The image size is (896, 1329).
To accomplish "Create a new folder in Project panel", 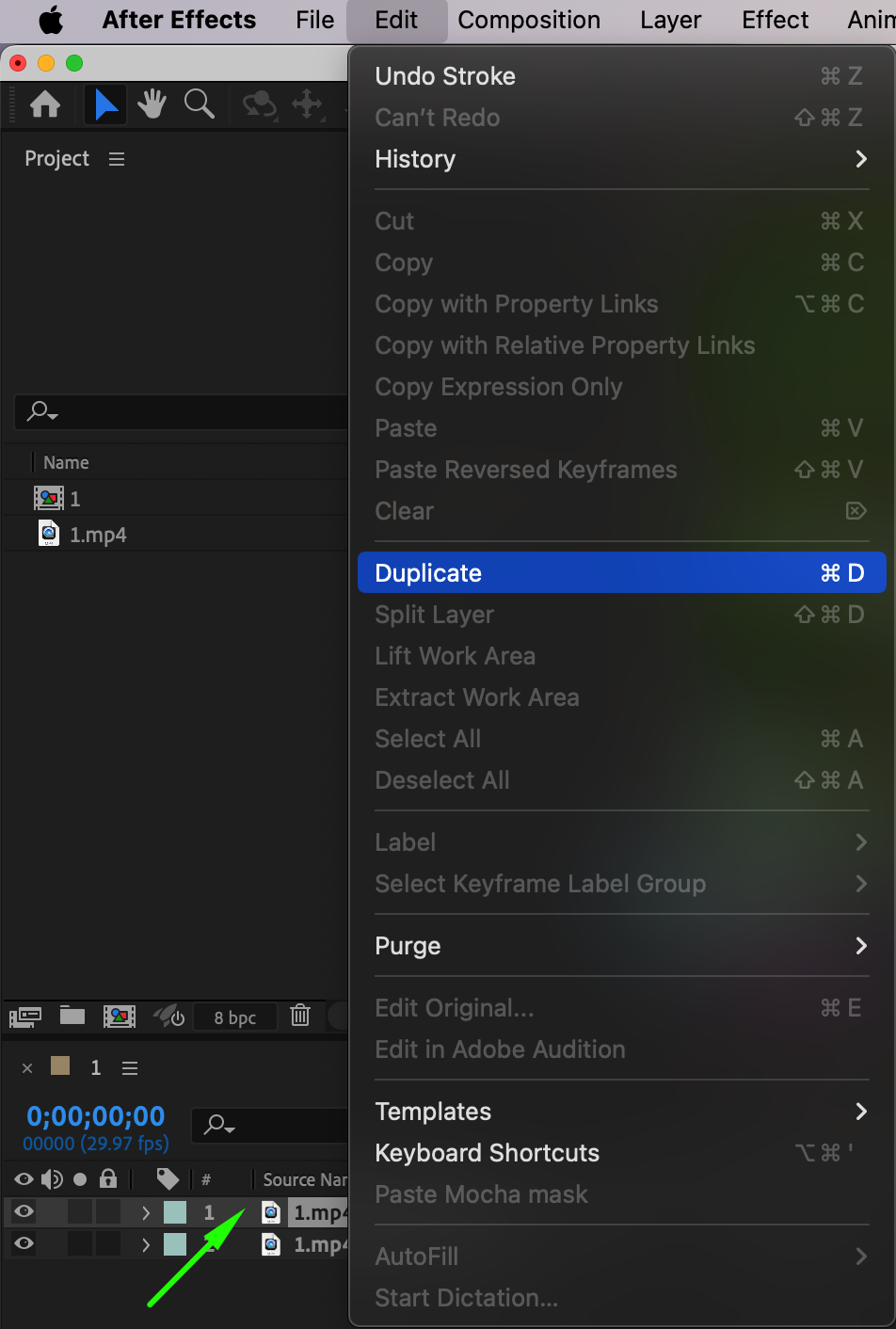I will click(72, 1016).
